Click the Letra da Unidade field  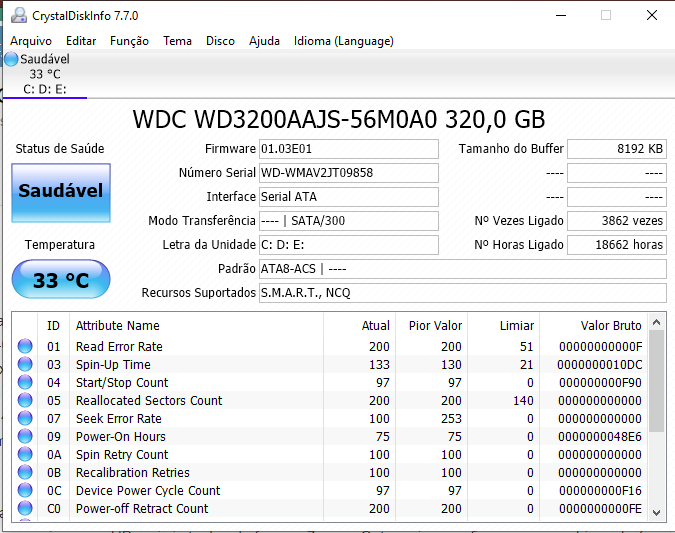coord(349,245)
